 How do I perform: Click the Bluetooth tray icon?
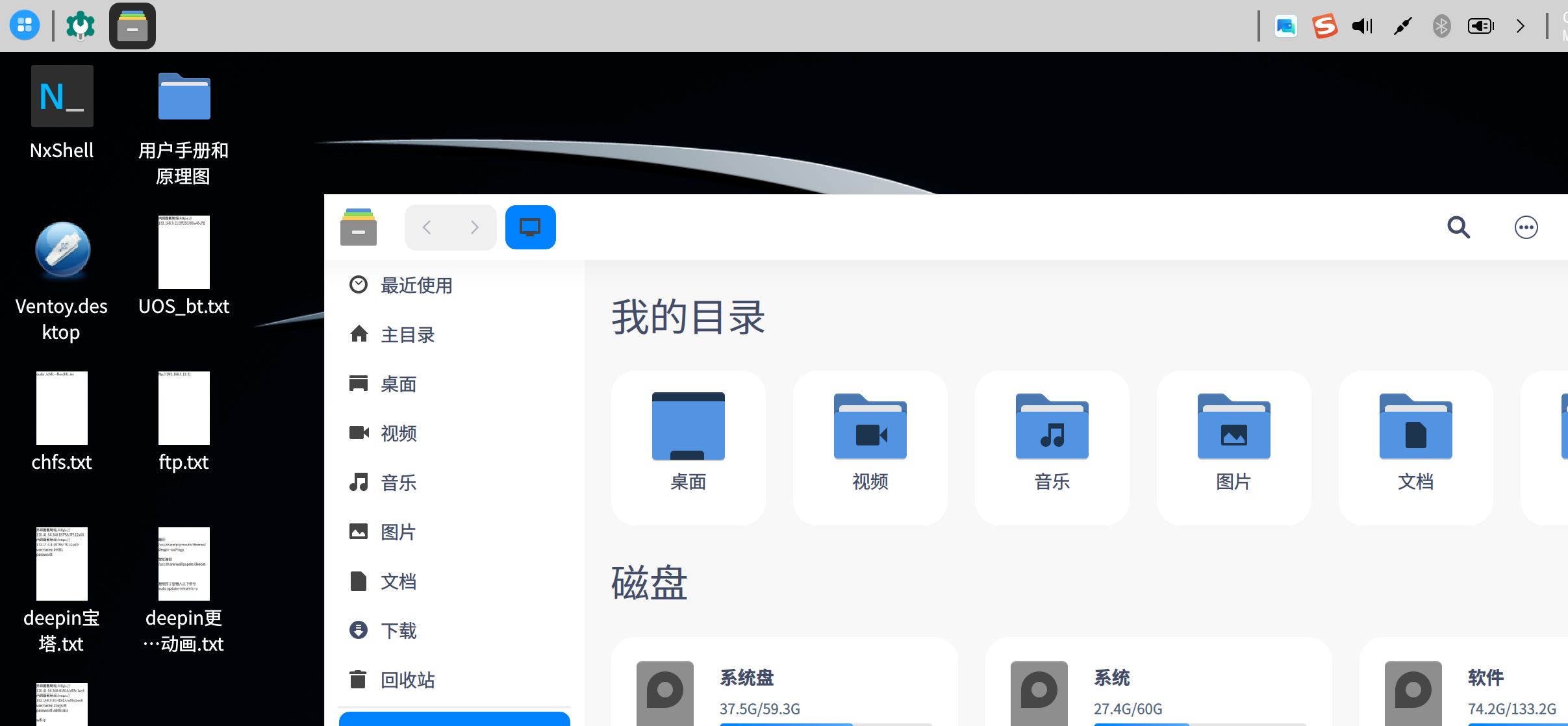pos(1441,26)
